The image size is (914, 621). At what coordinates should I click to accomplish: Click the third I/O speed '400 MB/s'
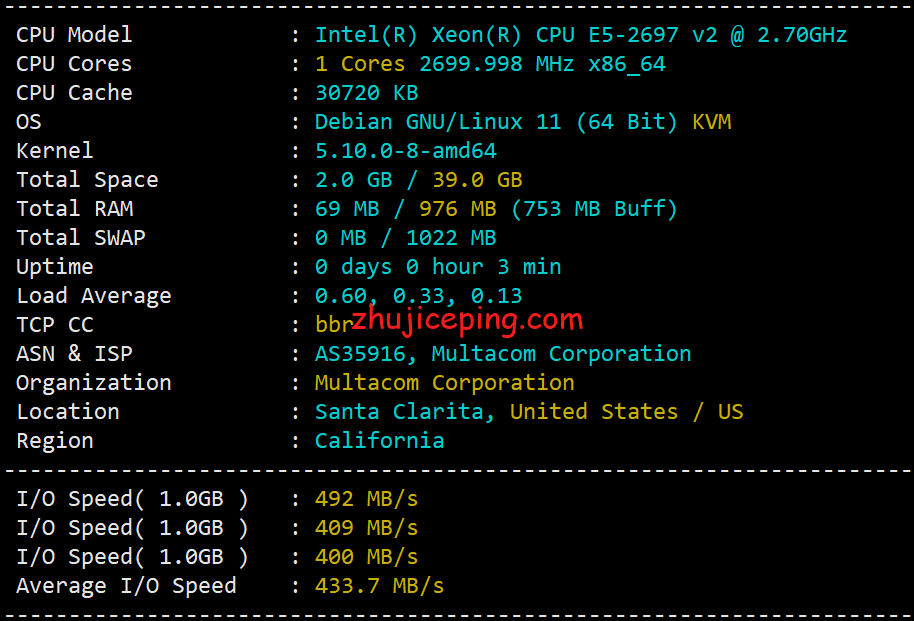(367, 557)
